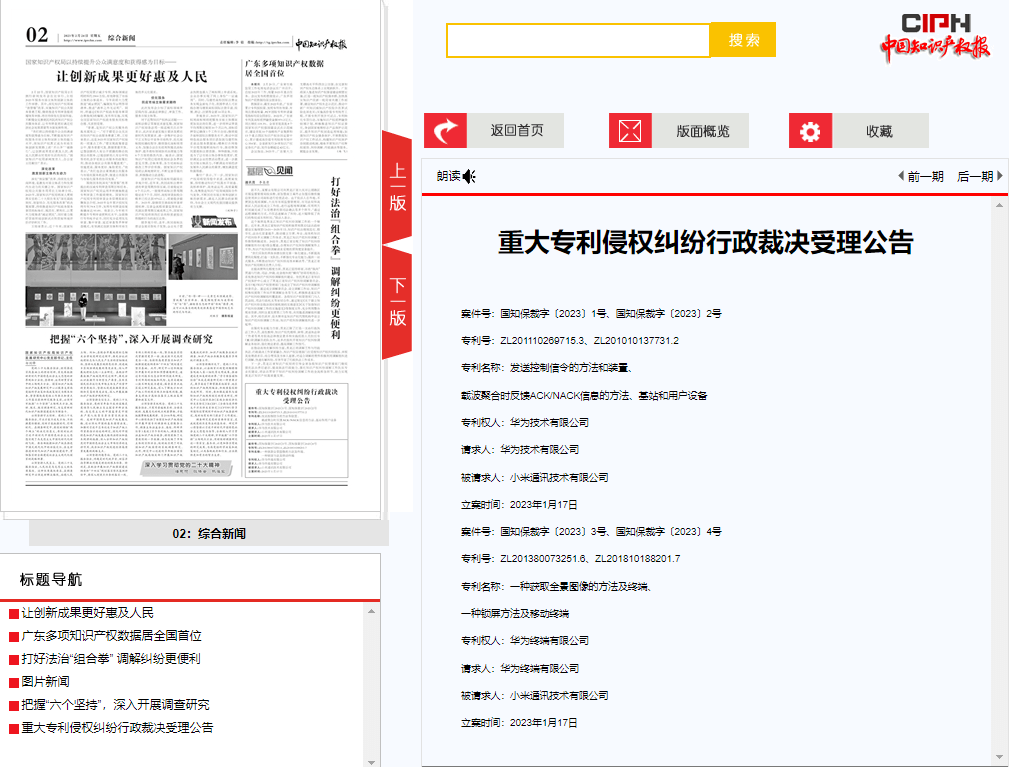Screen dimensions: 1009x767
Task: Click vertical headline 打好法治组合拳 on newspaper page
Action: [335, 257]
